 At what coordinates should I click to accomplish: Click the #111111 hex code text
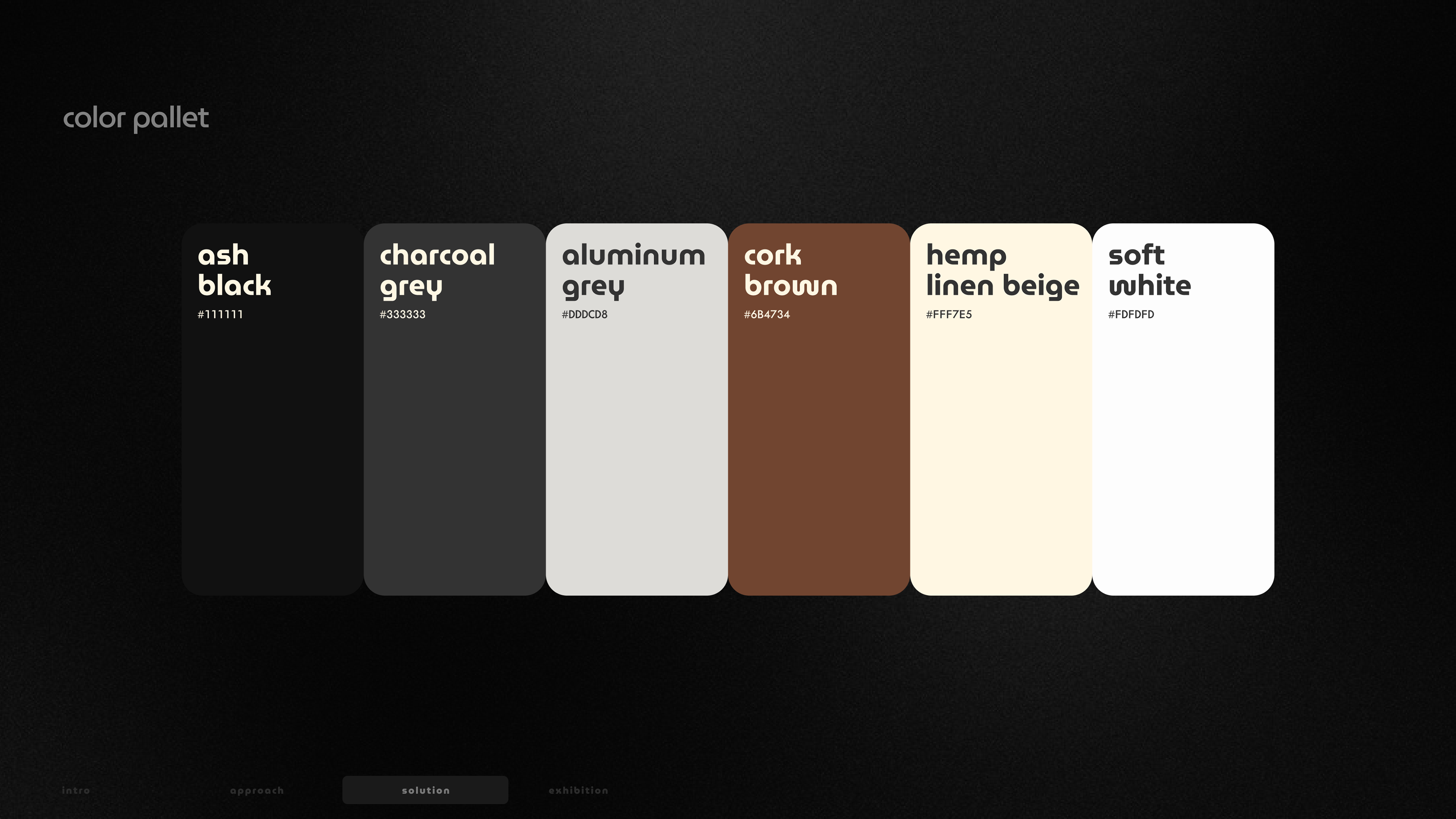pyautogui.click(x=220, y=314)
